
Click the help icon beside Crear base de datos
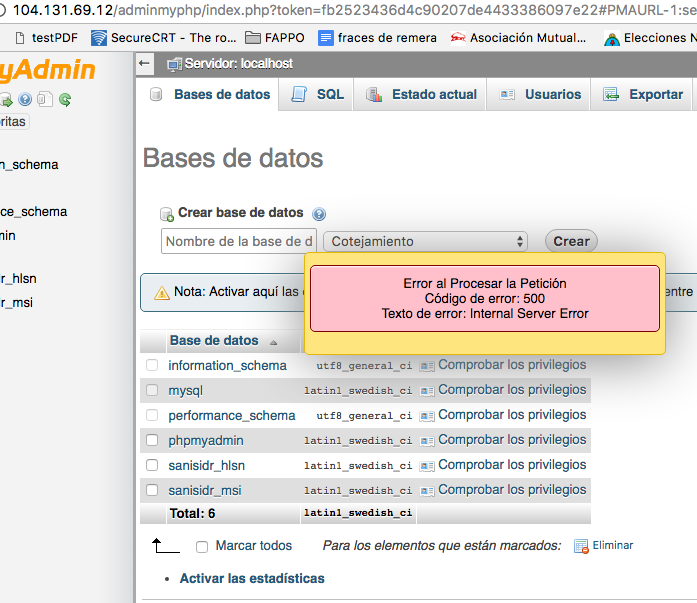(x=319, y=214)
